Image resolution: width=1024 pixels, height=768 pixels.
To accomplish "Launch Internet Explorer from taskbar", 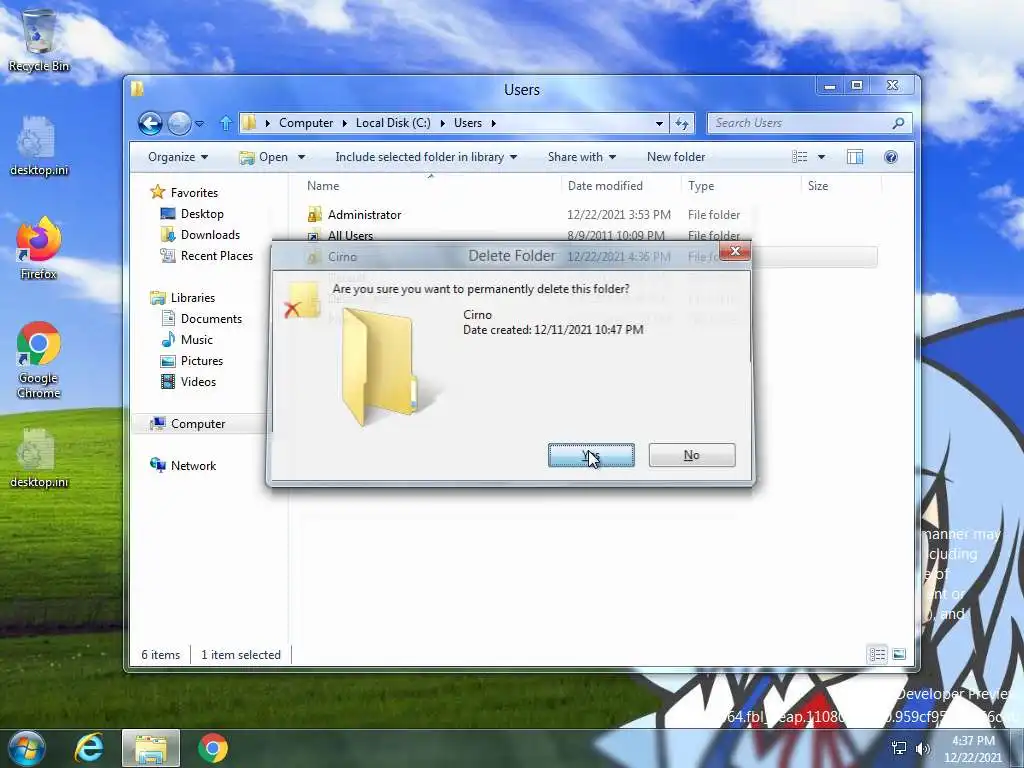I will (x=89, y=748).
